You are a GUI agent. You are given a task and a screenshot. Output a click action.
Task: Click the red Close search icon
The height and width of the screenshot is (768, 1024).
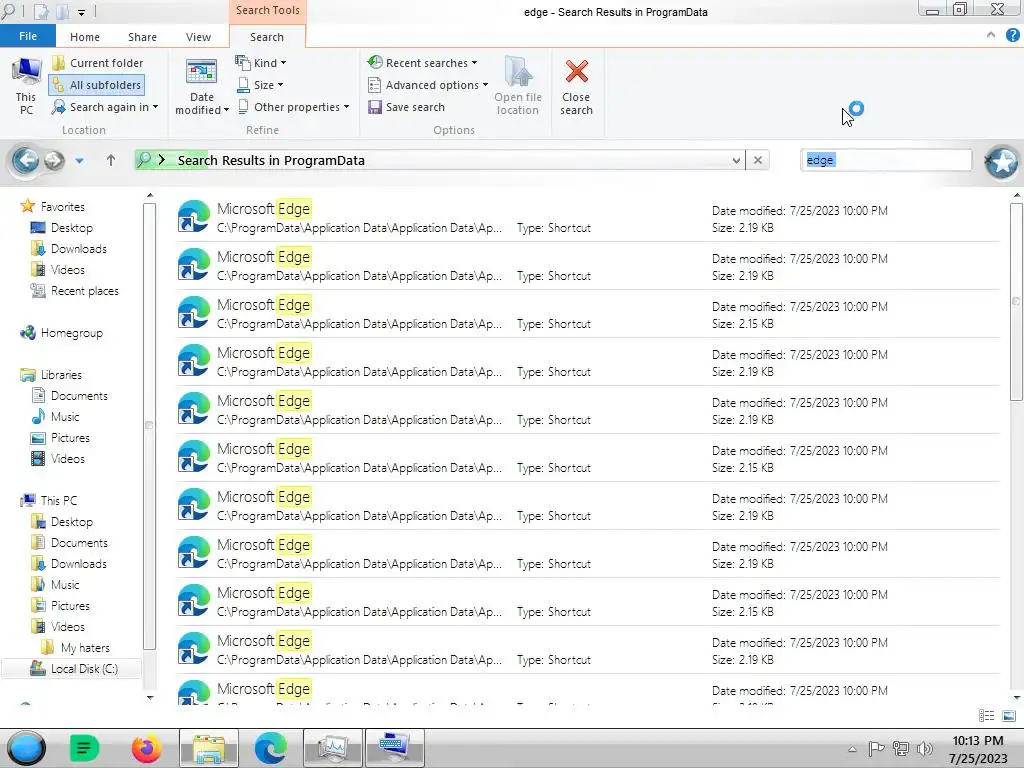click(x=576, y=72)
